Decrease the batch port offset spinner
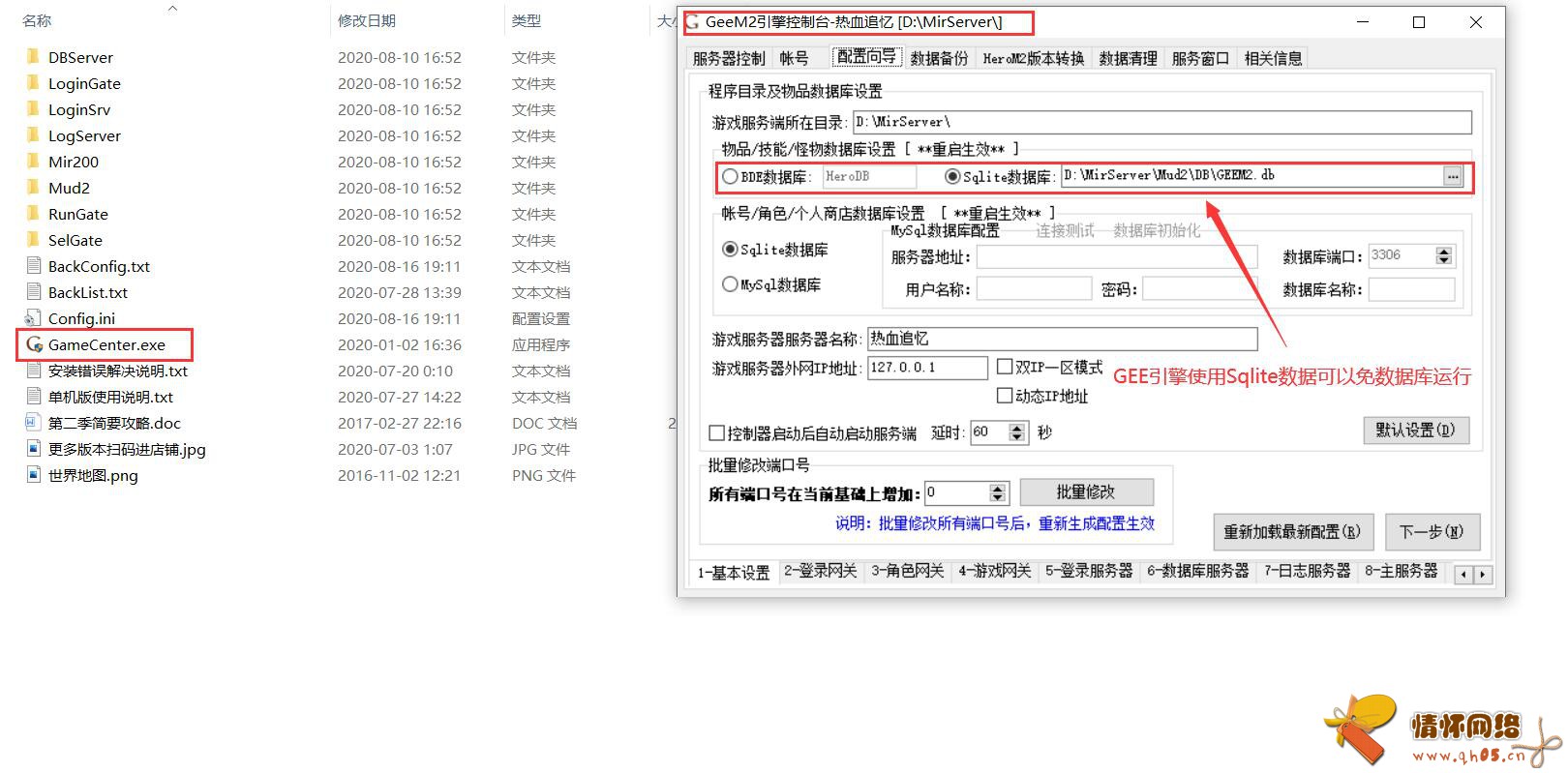Screen dimensions: 1568x773 click(999, 498)
